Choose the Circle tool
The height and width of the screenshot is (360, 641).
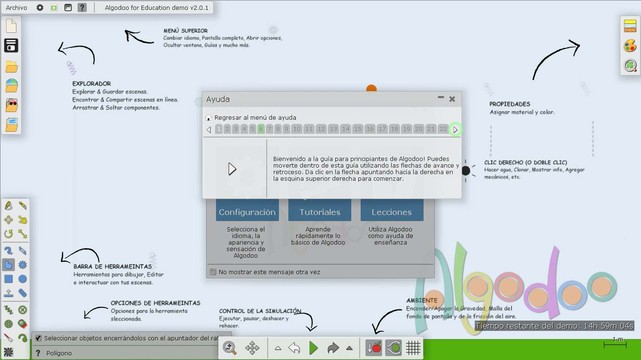[x=22, y=279]
